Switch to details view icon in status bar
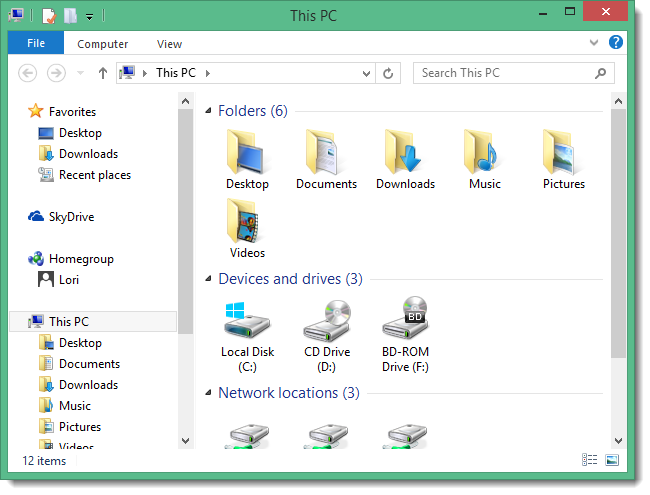This screenshot has height=495, width=650. (589, 460)
